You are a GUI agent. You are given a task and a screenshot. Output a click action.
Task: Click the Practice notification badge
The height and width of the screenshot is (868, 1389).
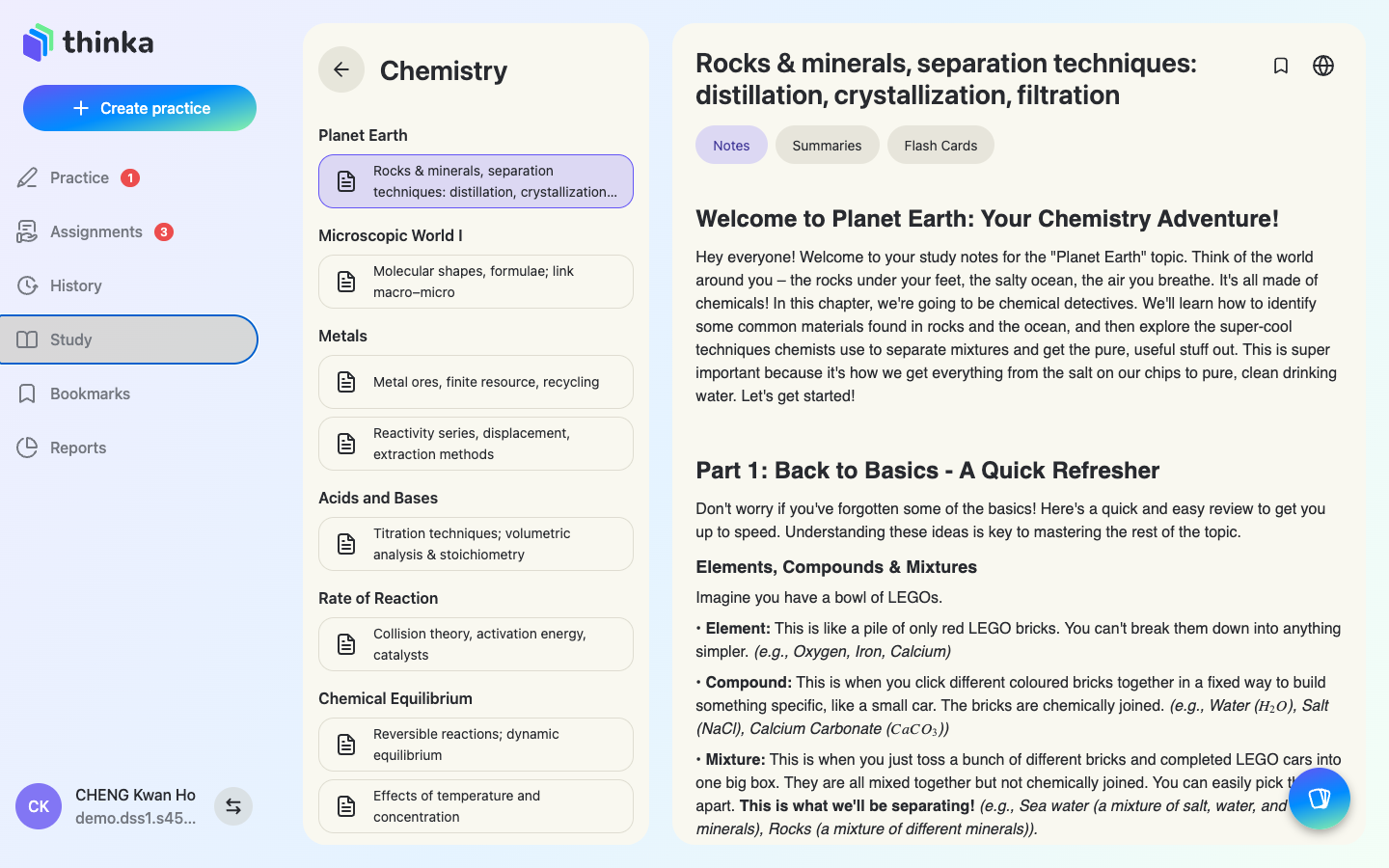pyautogui.click(x=130, y=177)
